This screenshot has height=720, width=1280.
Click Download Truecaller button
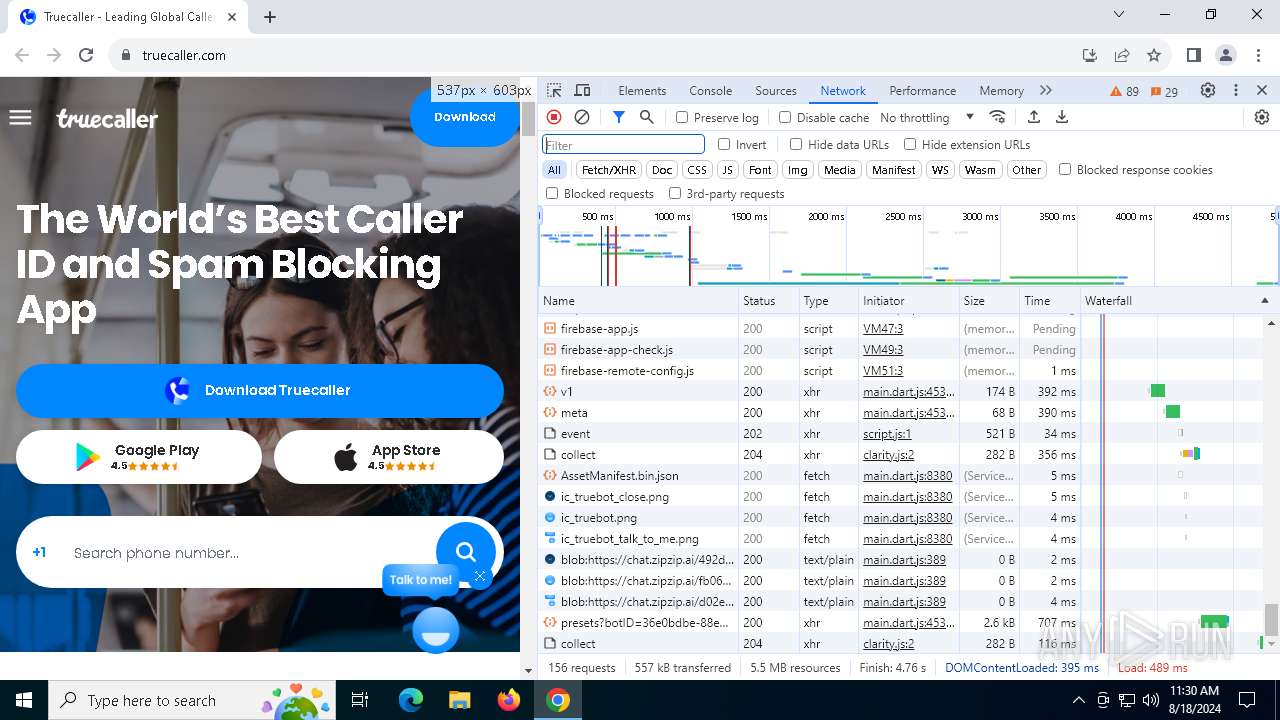(x=260, y=390)
